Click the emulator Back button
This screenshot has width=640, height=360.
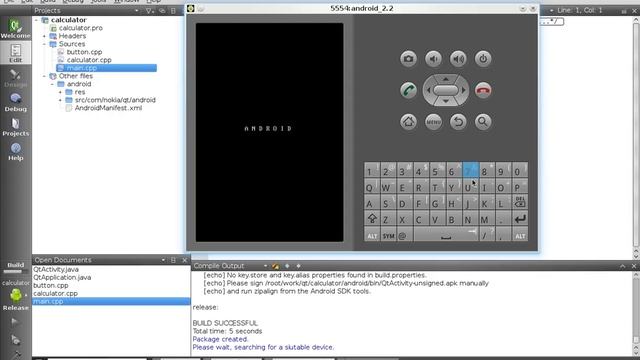point(458,122)
